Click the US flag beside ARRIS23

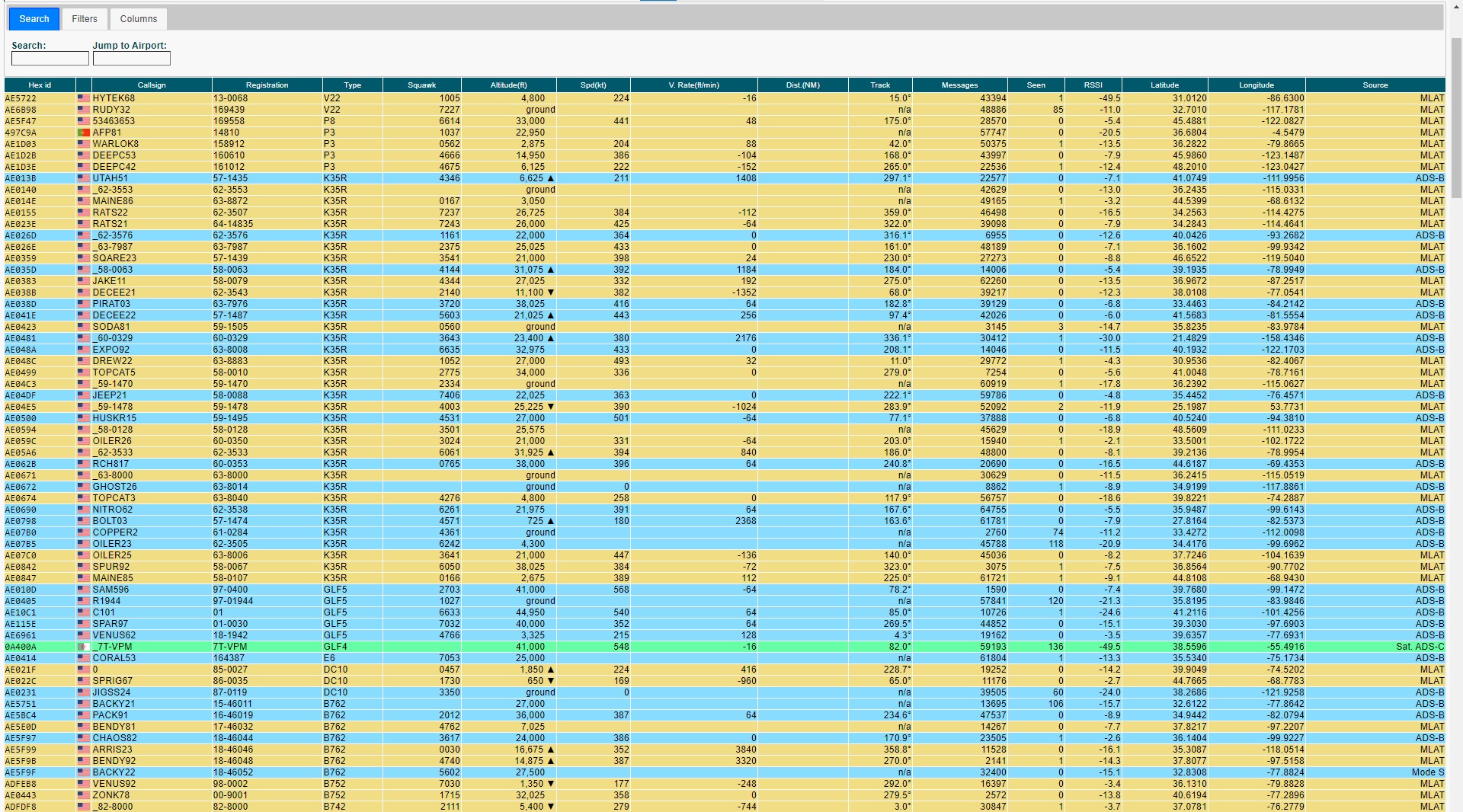tap(84, 750)
